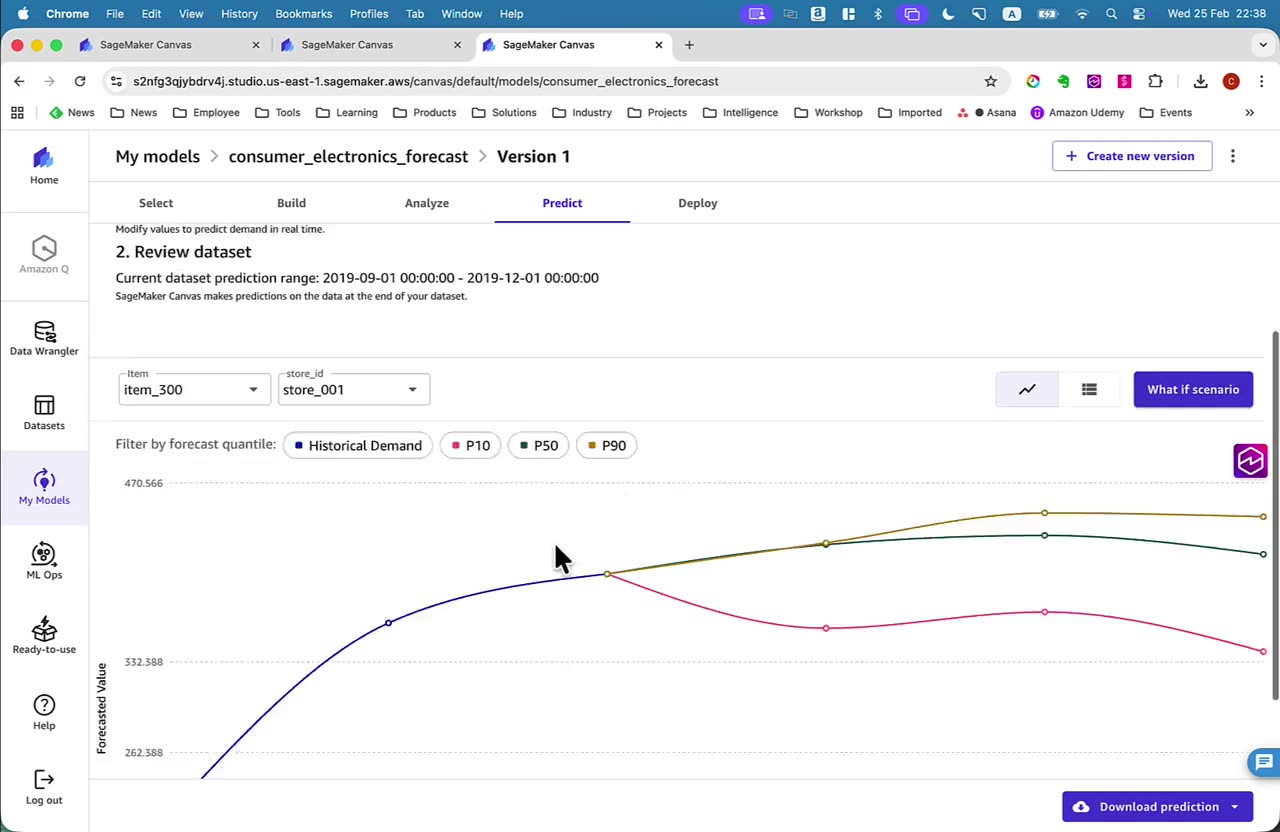Go to Datasets in sidebar
Viewport: 1280px width, 832px height.
[44, 412]
